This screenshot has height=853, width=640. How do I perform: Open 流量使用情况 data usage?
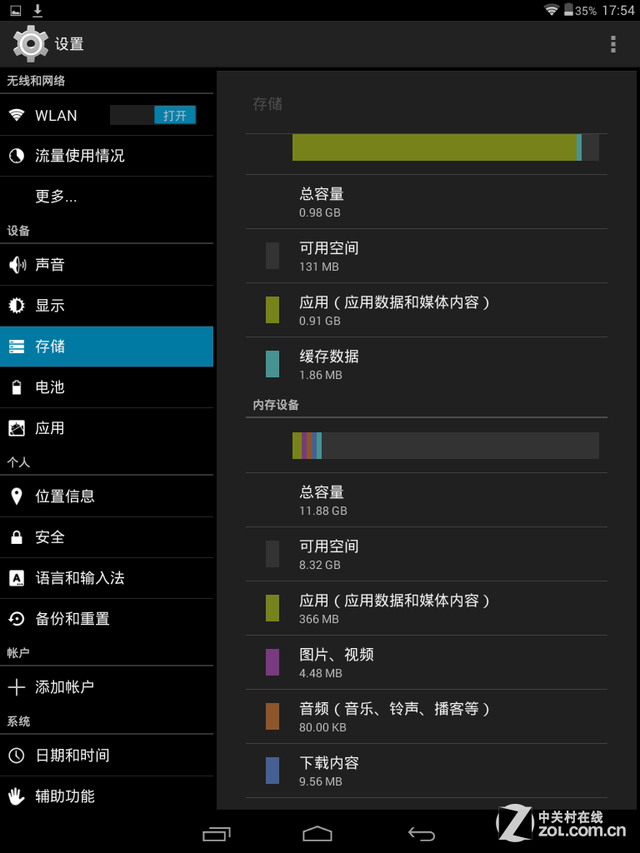pyautogui.click(x=80, y=156)
